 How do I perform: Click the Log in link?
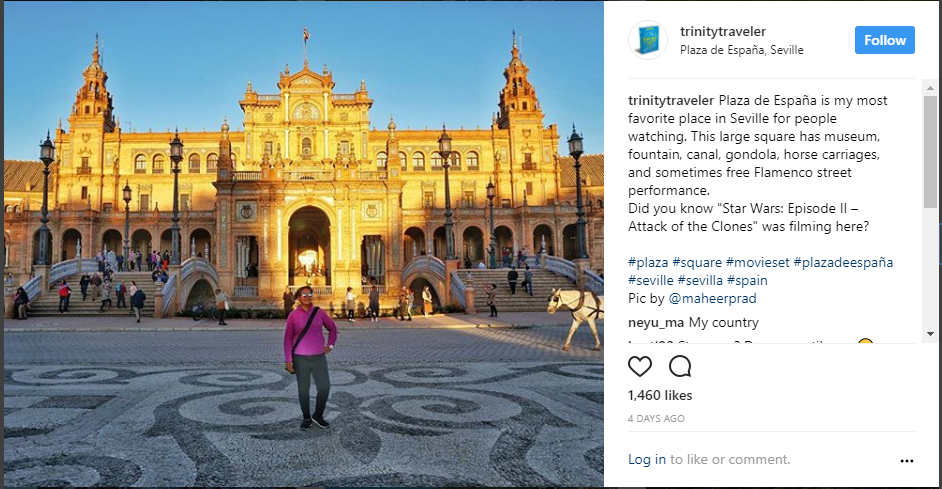tap(646, 459)
